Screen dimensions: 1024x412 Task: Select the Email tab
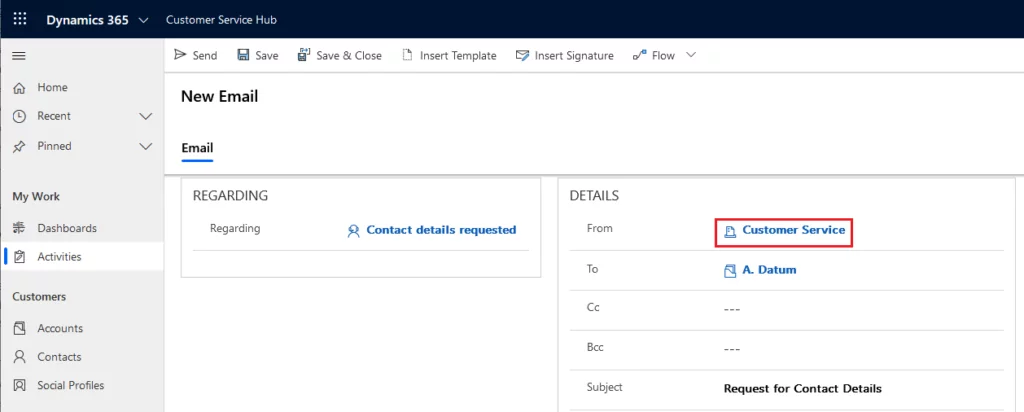(197, 148)
